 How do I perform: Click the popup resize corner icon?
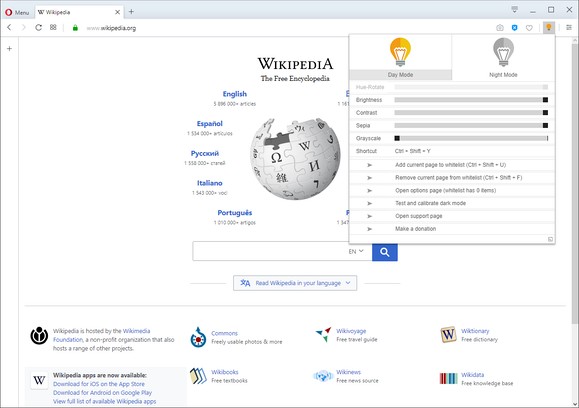click(550, 239)
